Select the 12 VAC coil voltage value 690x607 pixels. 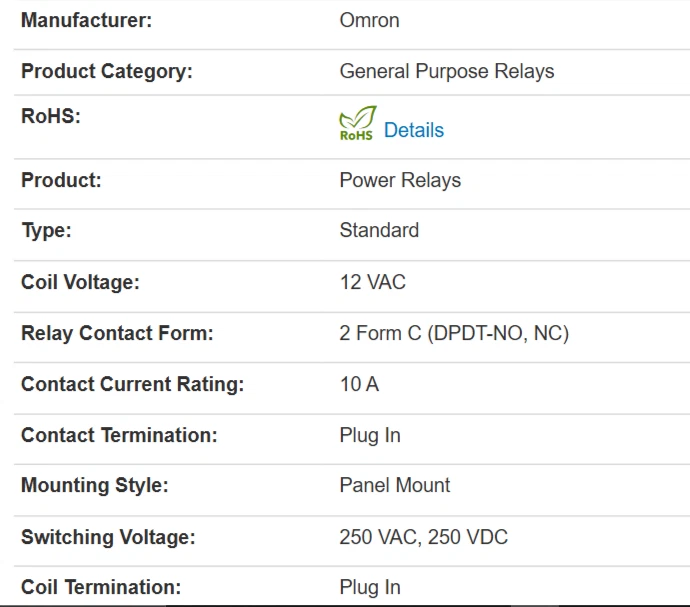(x=372, y=282)
